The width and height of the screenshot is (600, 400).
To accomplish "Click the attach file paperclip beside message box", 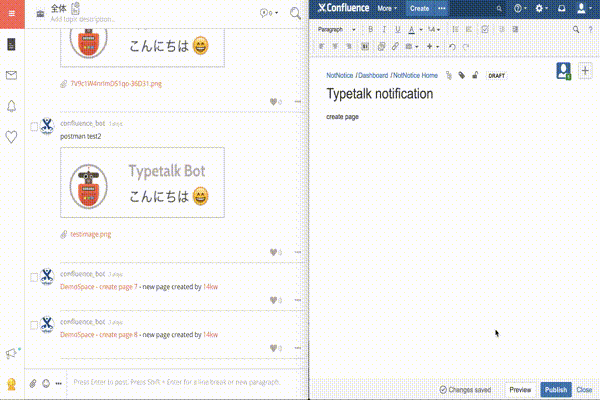I will (33, 383).
